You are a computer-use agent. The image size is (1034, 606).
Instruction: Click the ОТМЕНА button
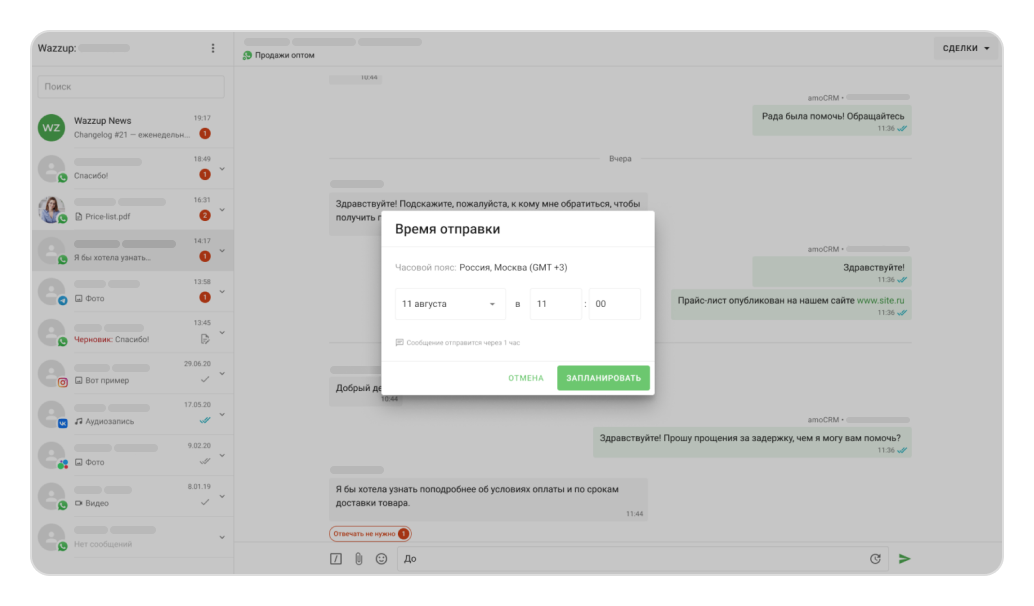coord(525,378)
